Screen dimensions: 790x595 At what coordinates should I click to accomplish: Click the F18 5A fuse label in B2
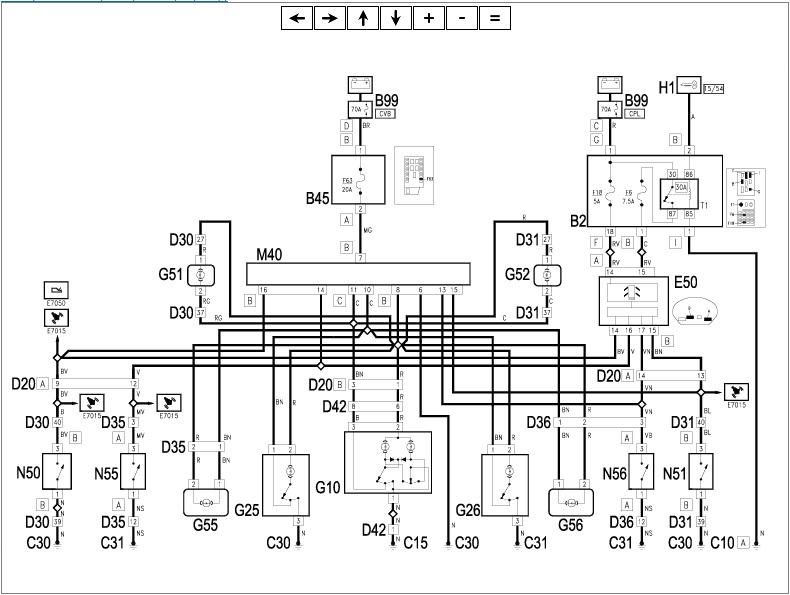[597, 196]
